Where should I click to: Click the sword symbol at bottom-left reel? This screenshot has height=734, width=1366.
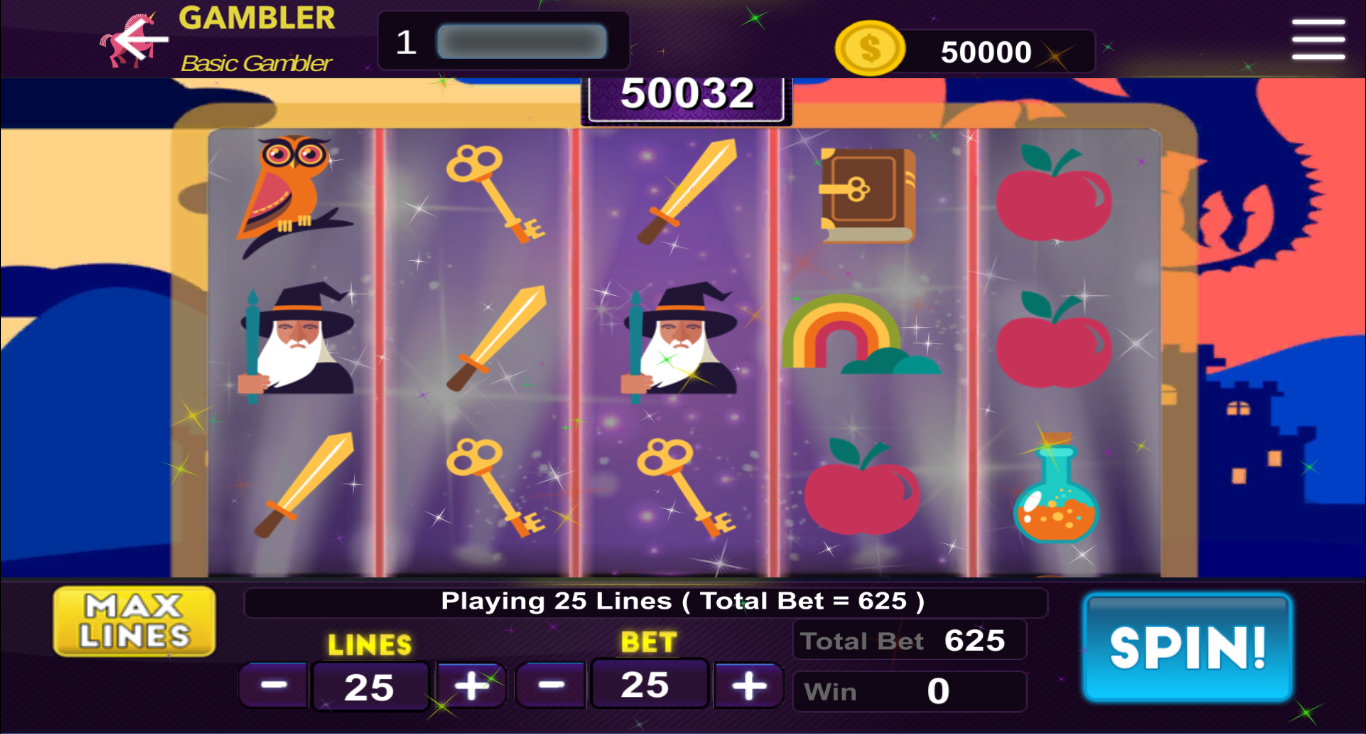pos(303,486)
